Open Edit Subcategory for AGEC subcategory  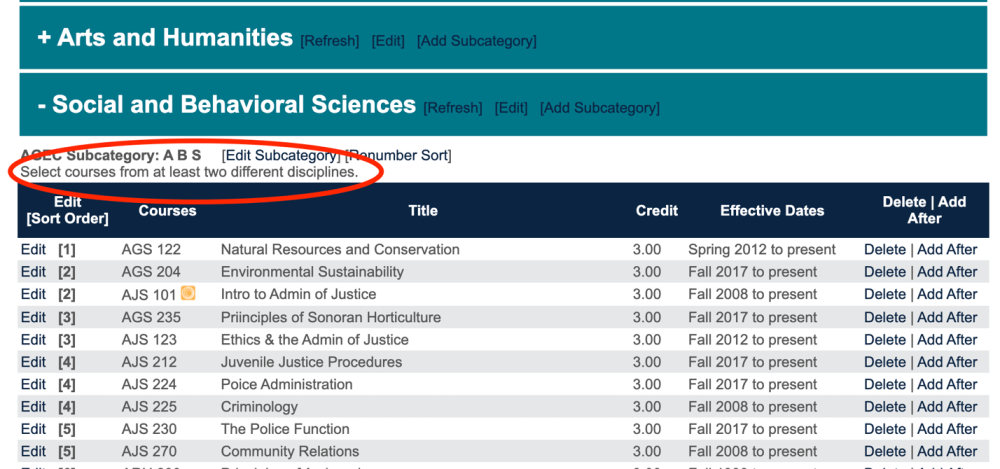[x=280, y=155]
